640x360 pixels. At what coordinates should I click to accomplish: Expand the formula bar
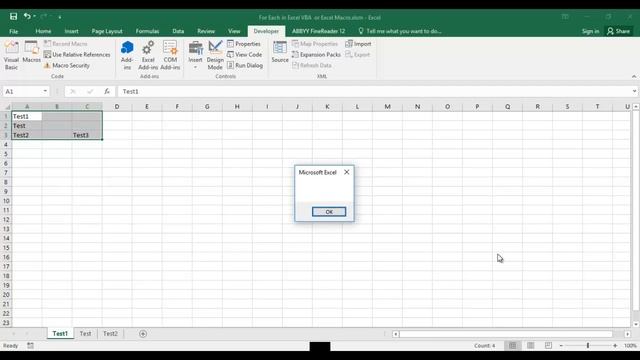point(634,91)
